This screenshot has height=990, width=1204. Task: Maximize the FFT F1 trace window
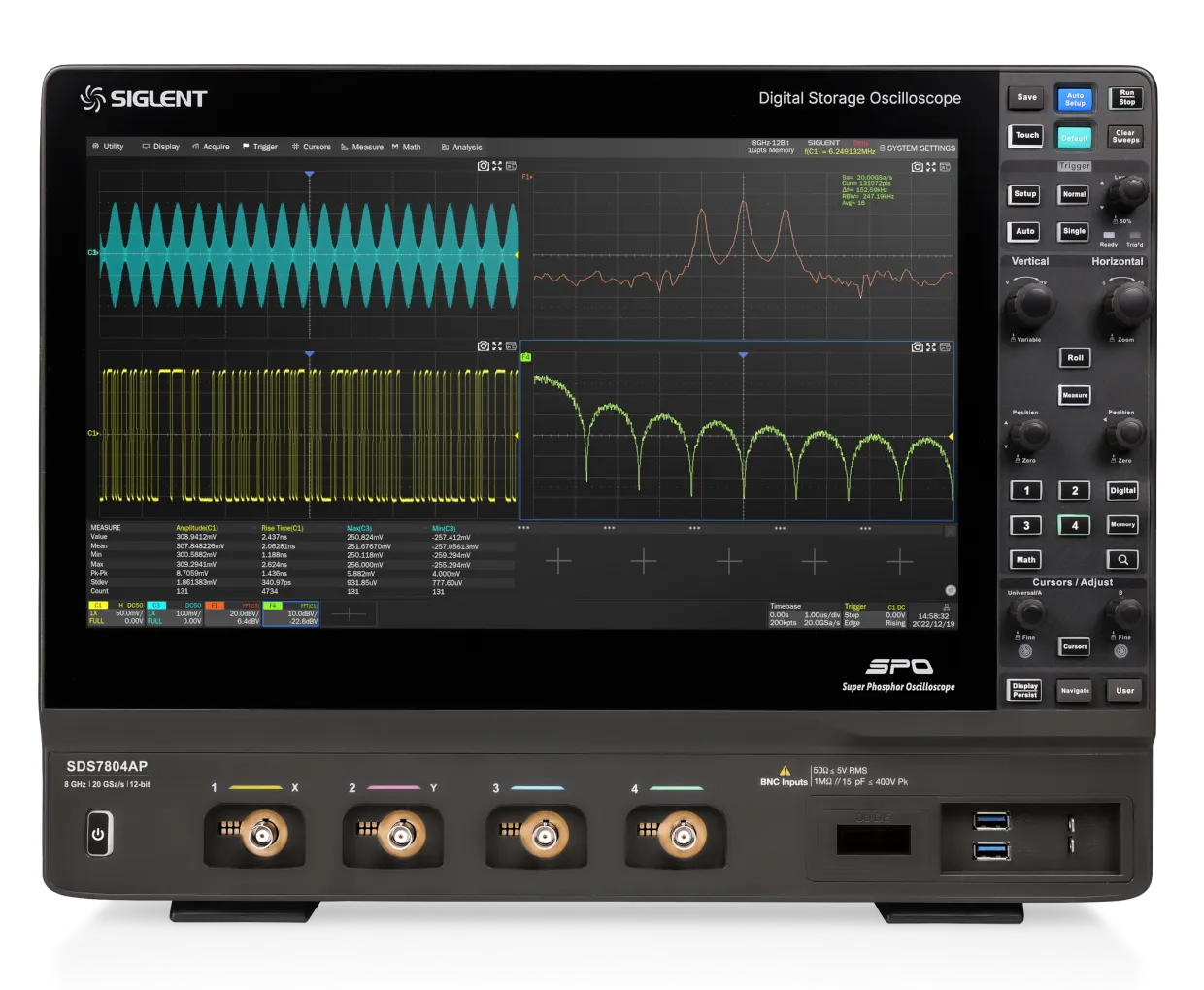(930, 167)
